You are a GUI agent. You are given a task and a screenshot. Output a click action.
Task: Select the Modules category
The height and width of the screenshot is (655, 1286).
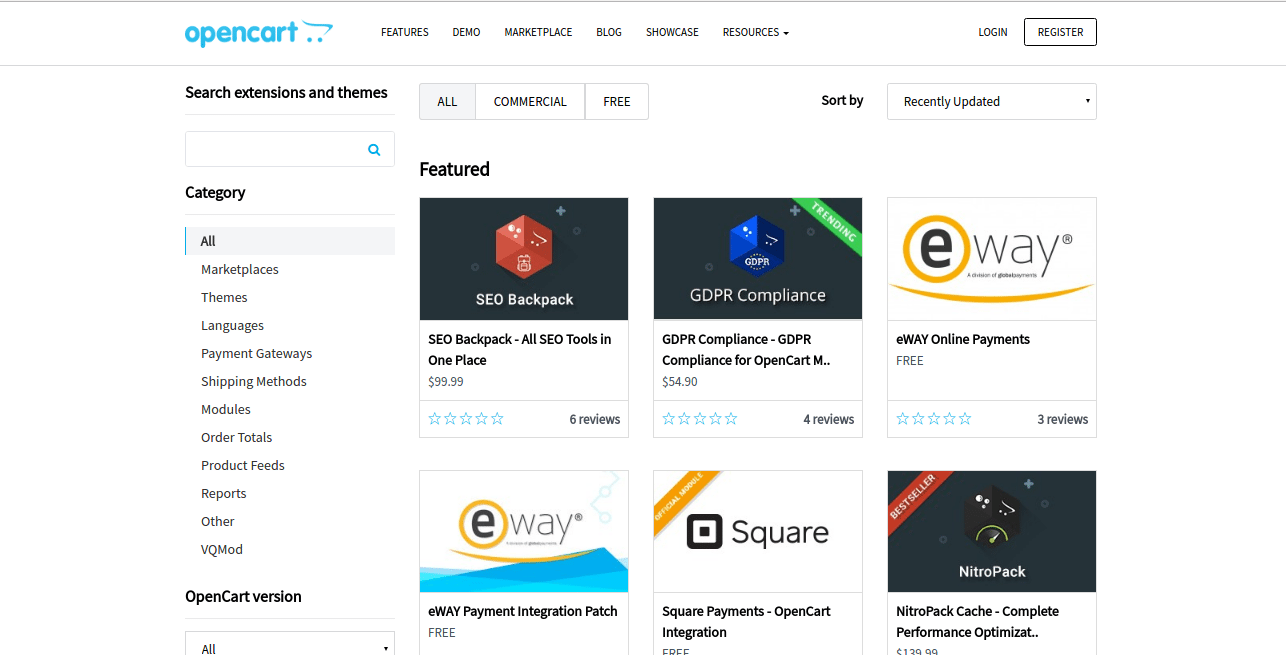point(226,409)
